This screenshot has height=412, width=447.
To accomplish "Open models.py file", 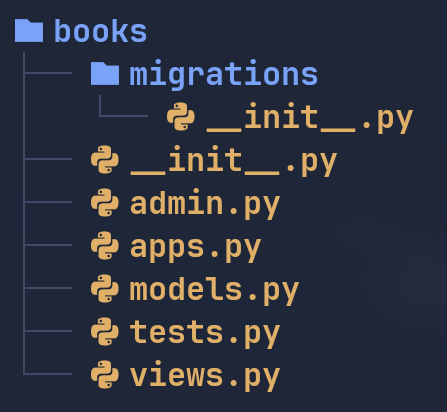I will pyautogui.click(x=214, y=290).
